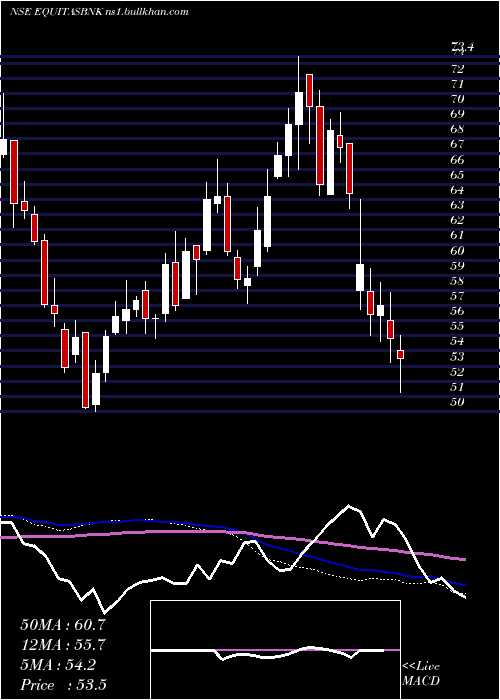Click the NSE EQUITASBNK chart title
This screenshot has height=700, width=500.
pyautogui.click(x=99, y=12)
